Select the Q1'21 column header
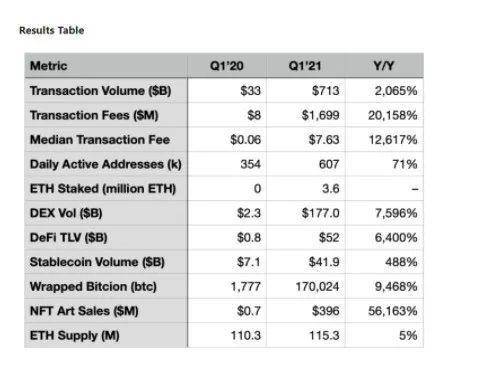The width and height of the screenshot is (482, 371). point(305,66)
